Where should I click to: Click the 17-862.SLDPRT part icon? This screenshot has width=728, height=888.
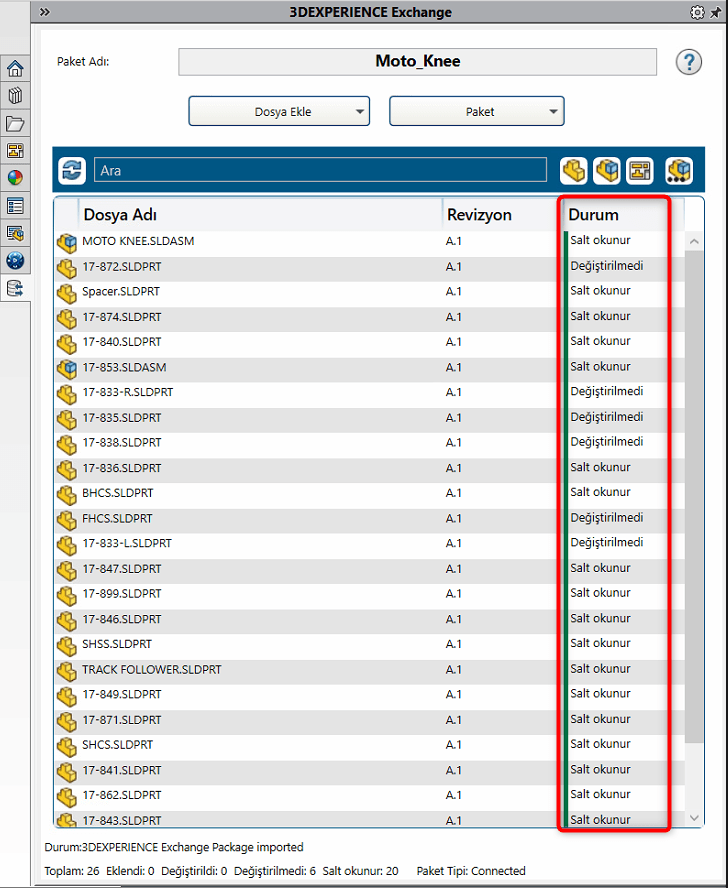(67, 797)
